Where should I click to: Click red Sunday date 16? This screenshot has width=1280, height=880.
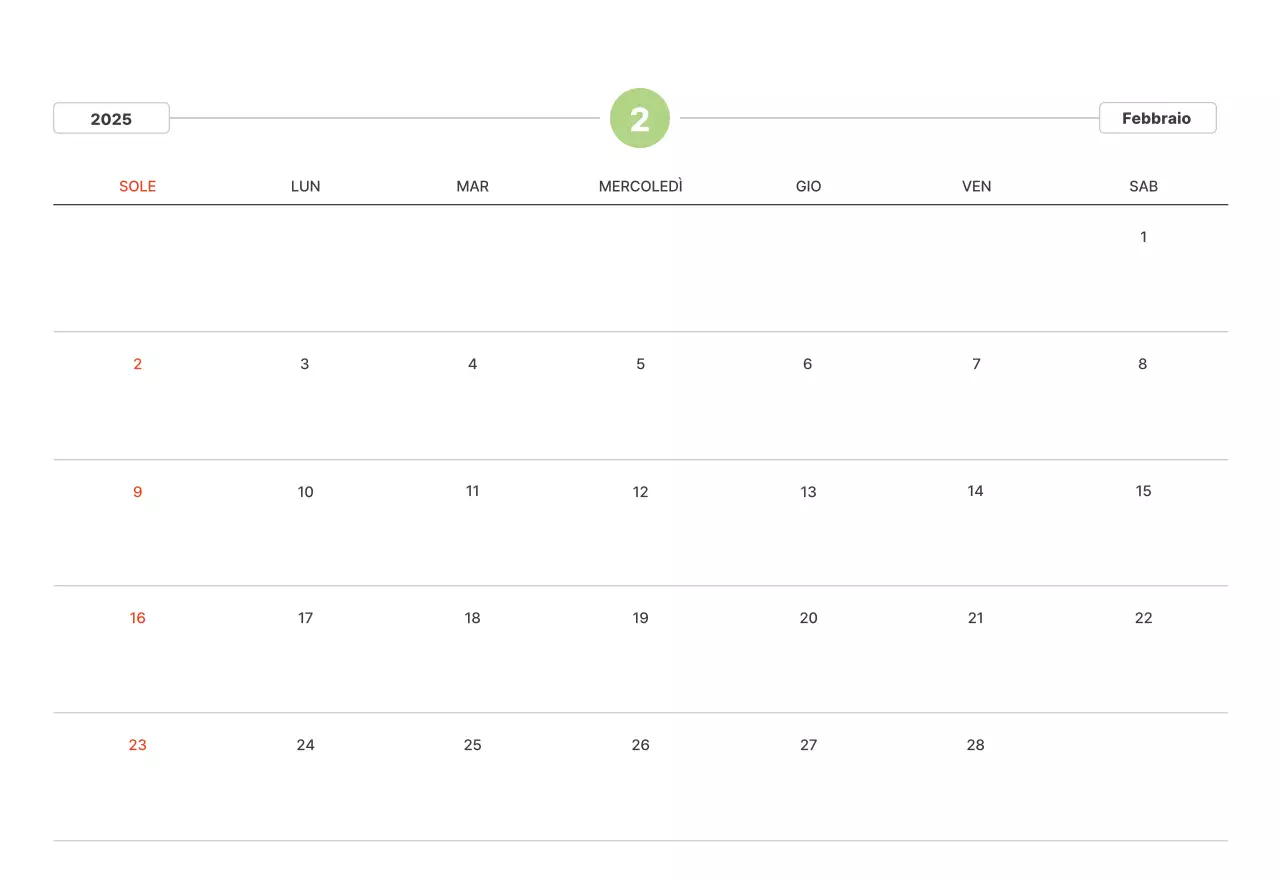coord(138,618)
